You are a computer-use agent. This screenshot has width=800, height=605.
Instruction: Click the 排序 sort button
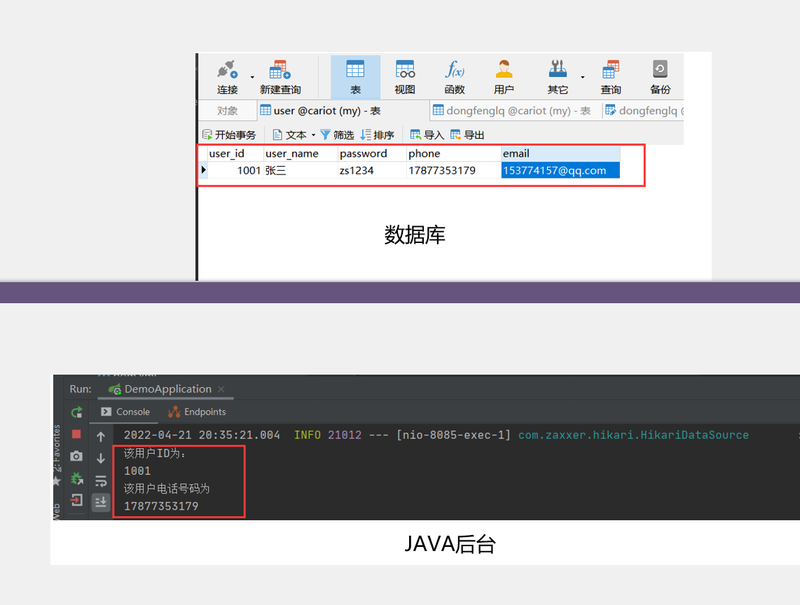[x=378, y=135]
